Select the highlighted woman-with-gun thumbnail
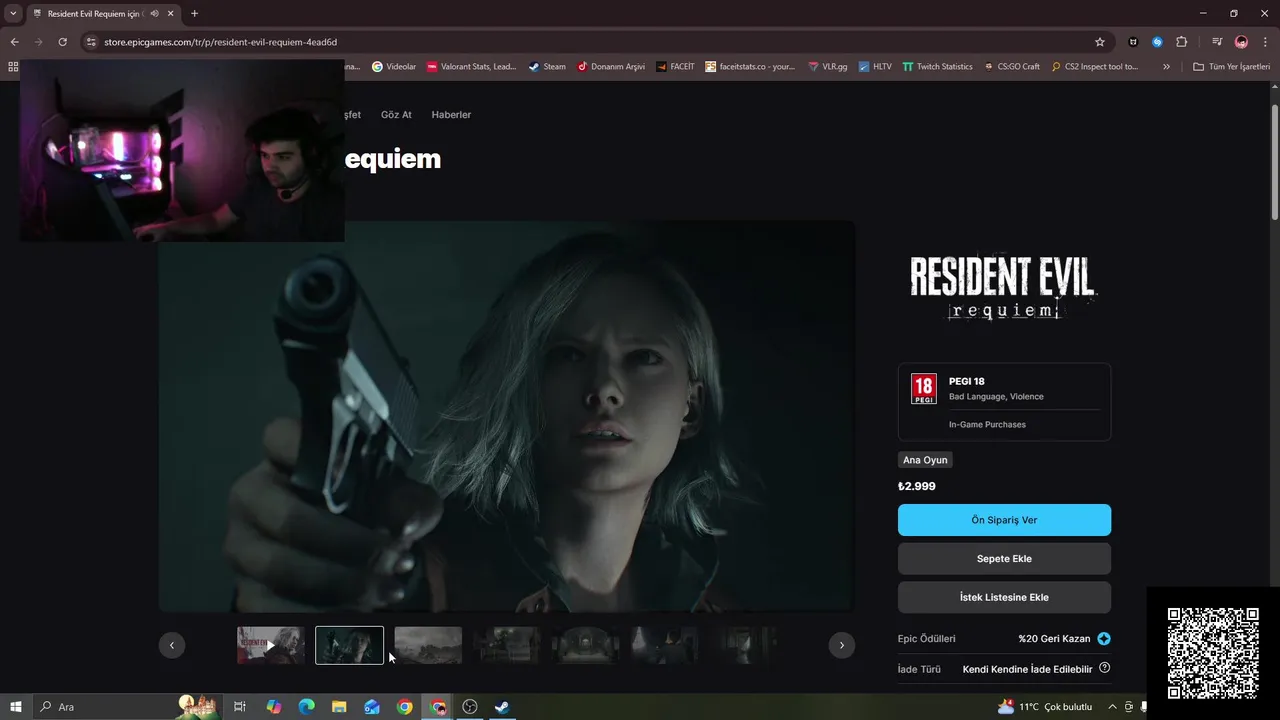 click(x=349, y=645)
